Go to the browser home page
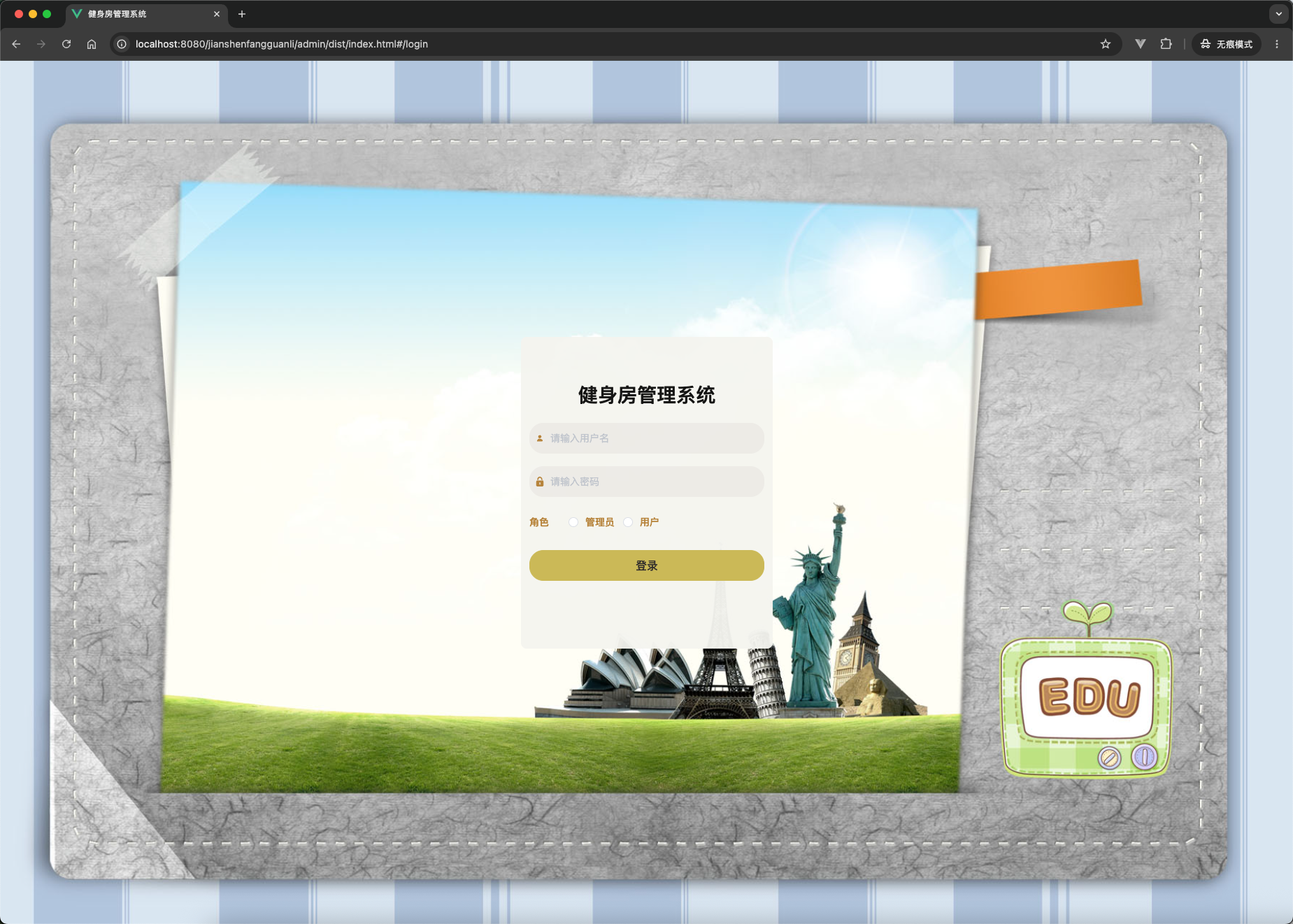 92,44
